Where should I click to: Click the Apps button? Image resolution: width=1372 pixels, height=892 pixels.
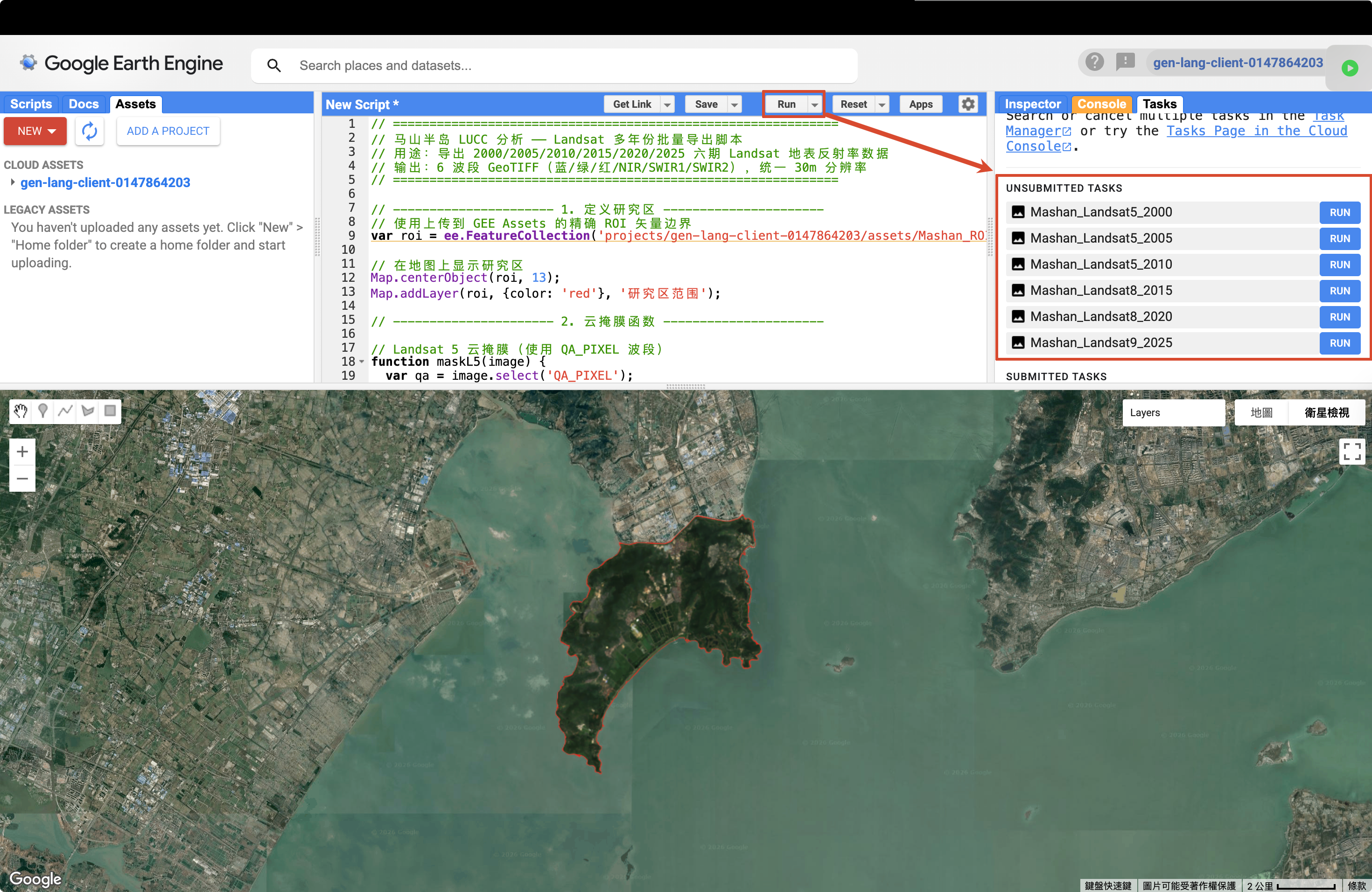pos(921,105)
